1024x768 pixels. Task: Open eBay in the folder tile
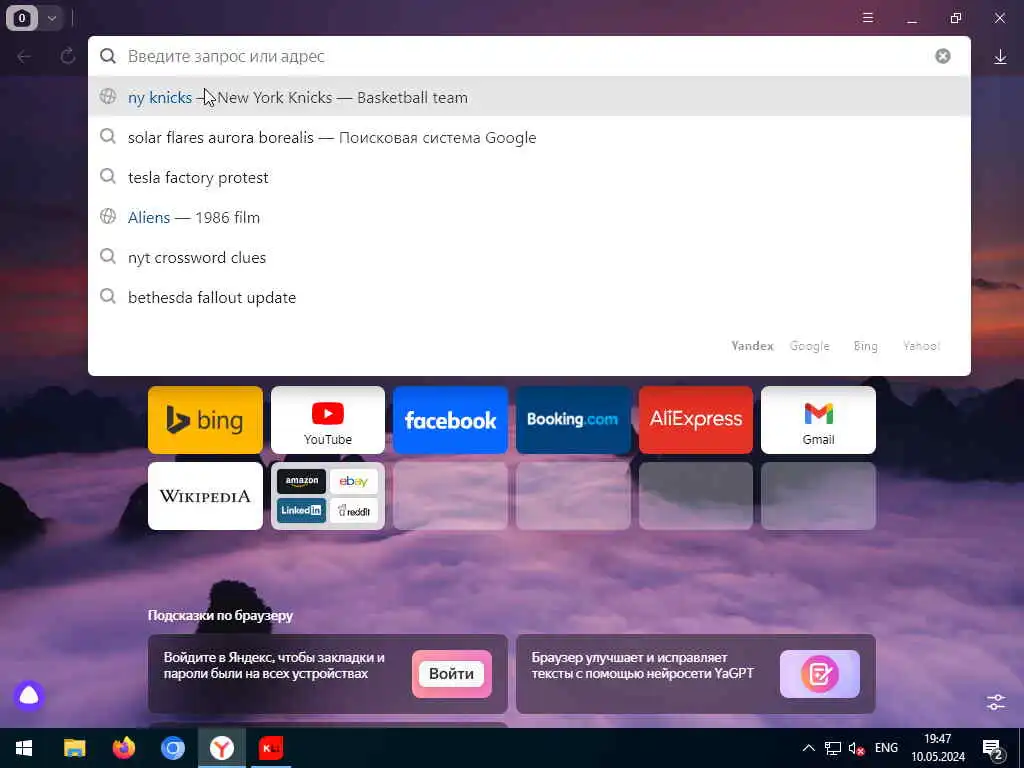point(353,482)
